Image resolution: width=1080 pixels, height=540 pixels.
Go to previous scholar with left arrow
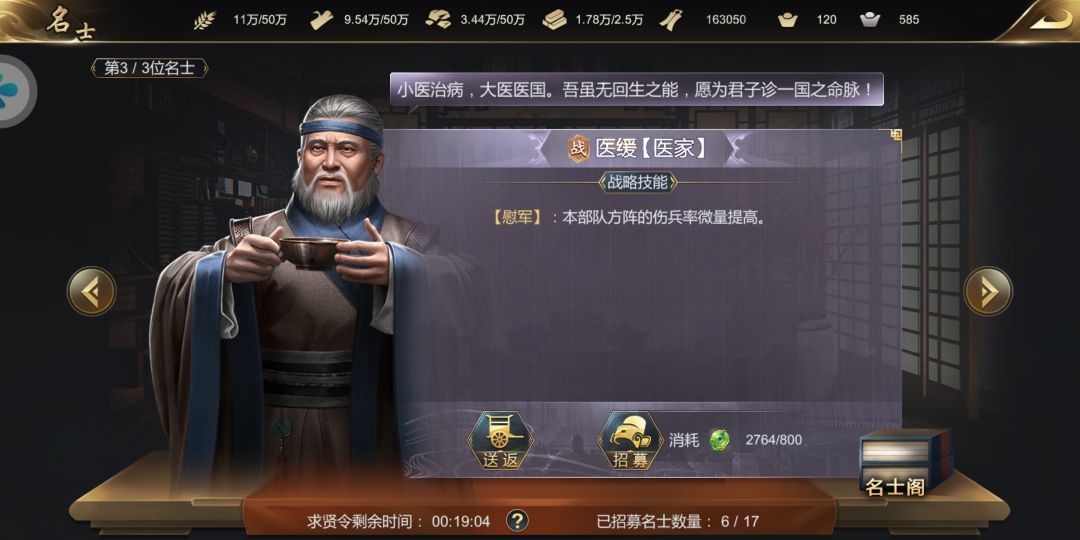(92, 291)
